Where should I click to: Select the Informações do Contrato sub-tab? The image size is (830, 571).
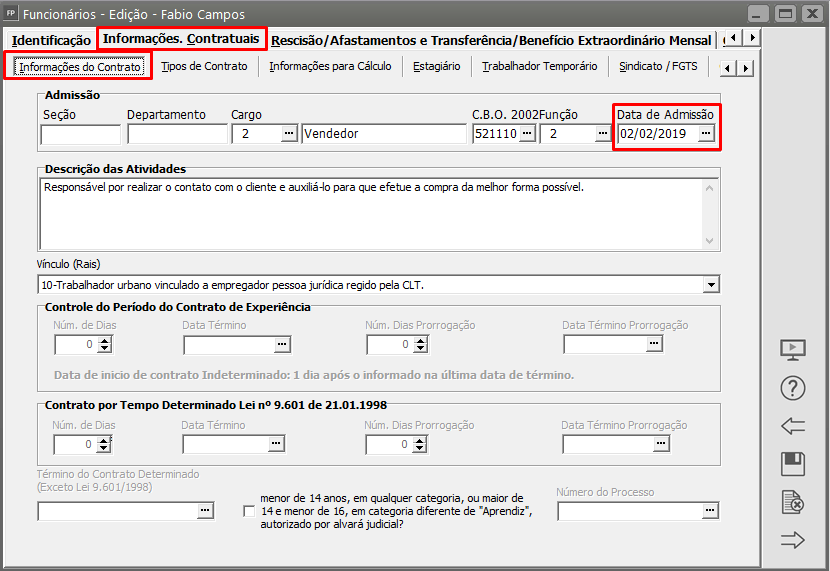coord(79,67)
